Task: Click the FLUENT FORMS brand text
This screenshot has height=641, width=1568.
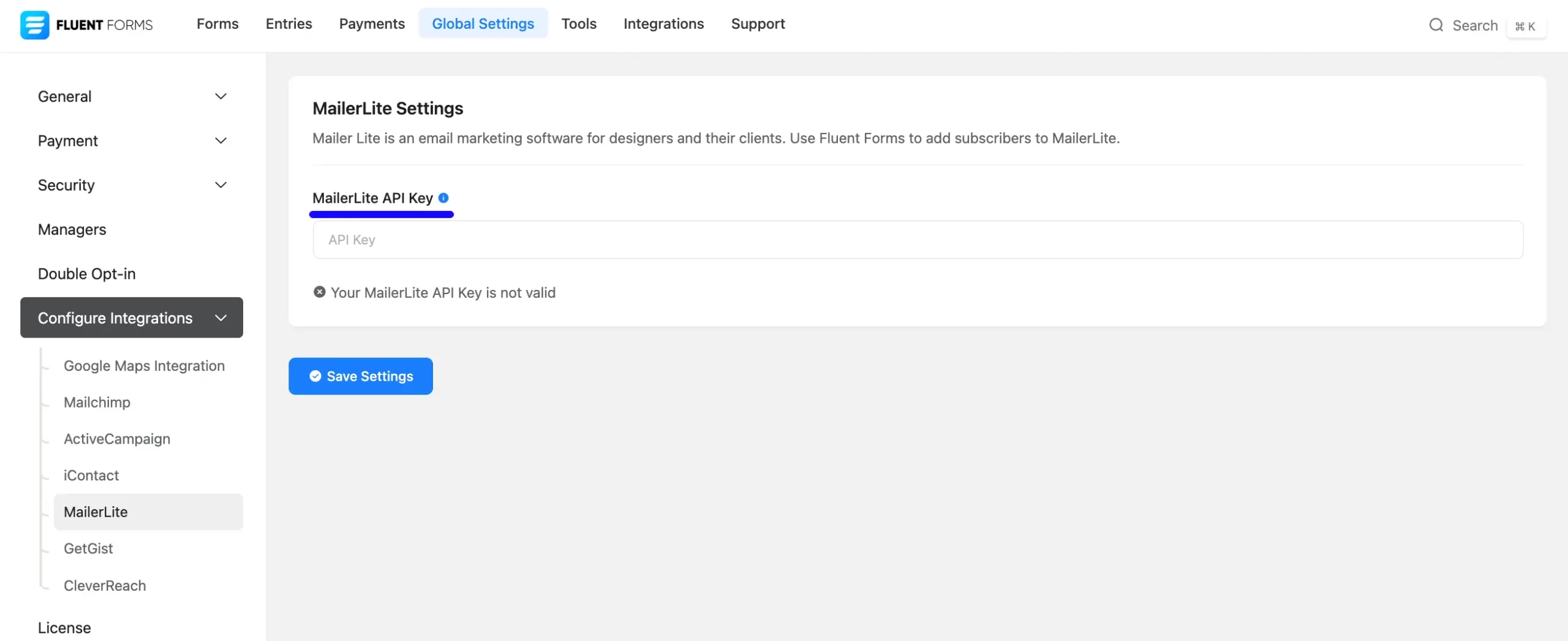Action: 104,25
